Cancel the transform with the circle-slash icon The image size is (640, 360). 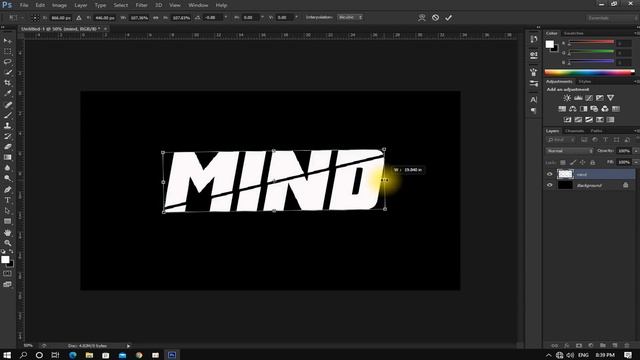tap(436, 18)
